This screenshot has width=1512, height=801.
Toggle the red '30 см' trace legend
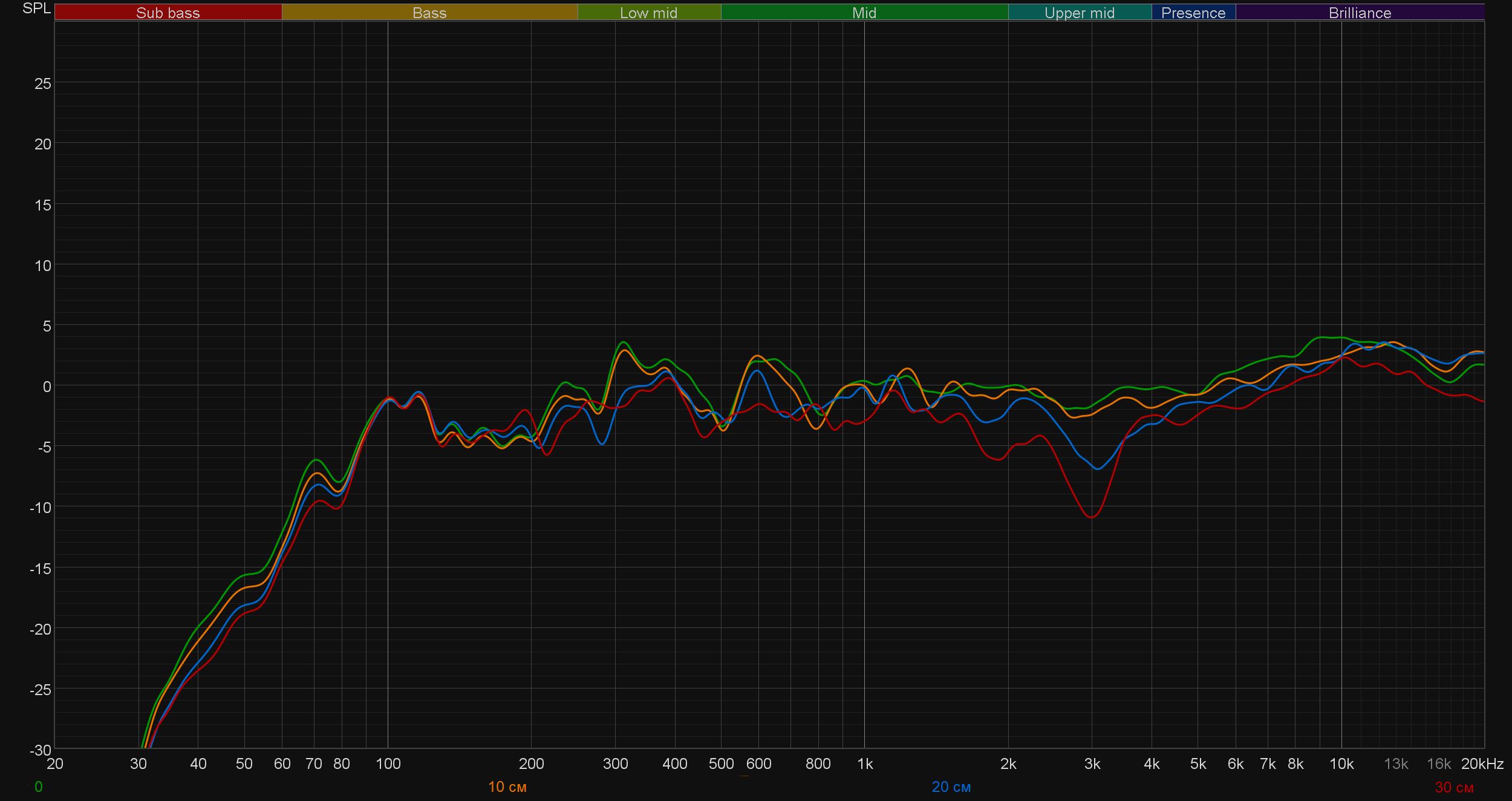[x=1454, y=787]
